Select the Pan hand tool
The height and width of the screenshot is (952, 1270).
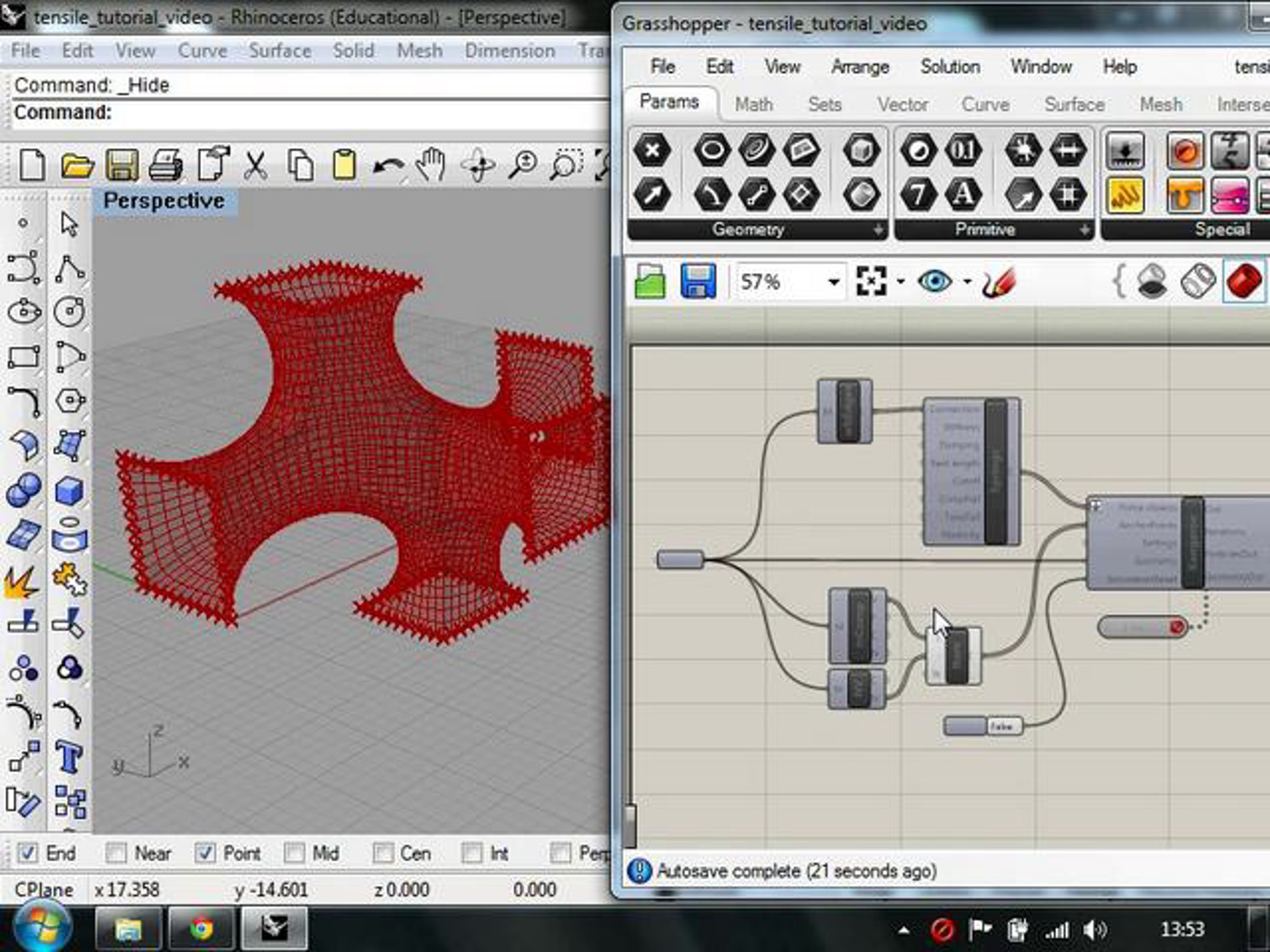click(x=431, y=165)
